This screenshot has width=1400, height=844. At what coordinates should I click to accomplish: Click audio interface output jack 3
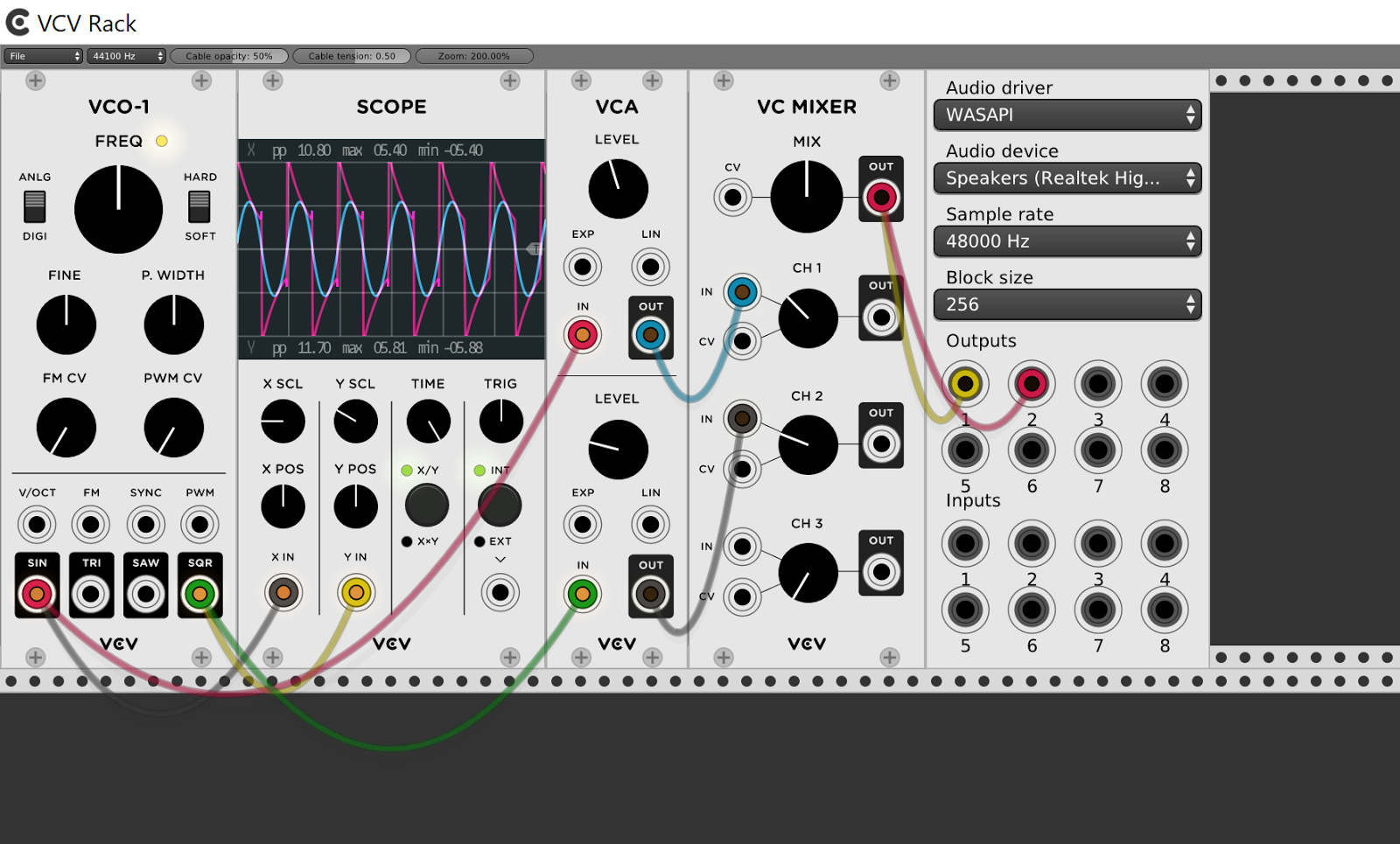[x=1098, y=383]
